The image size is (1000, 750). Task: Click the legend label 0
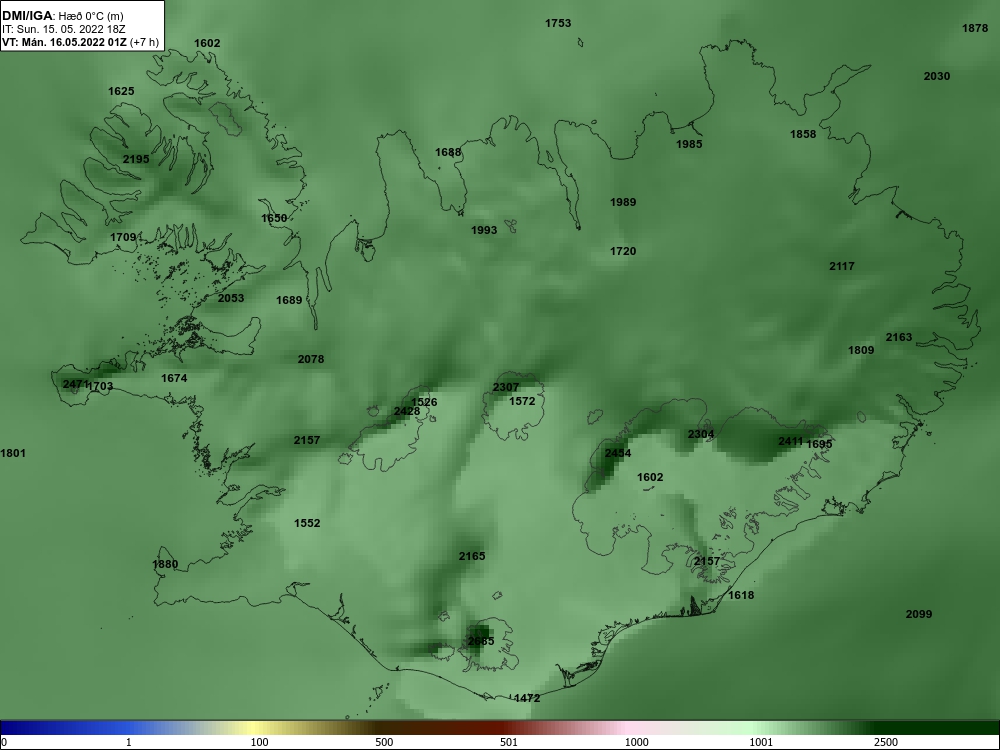pos(4,742)
